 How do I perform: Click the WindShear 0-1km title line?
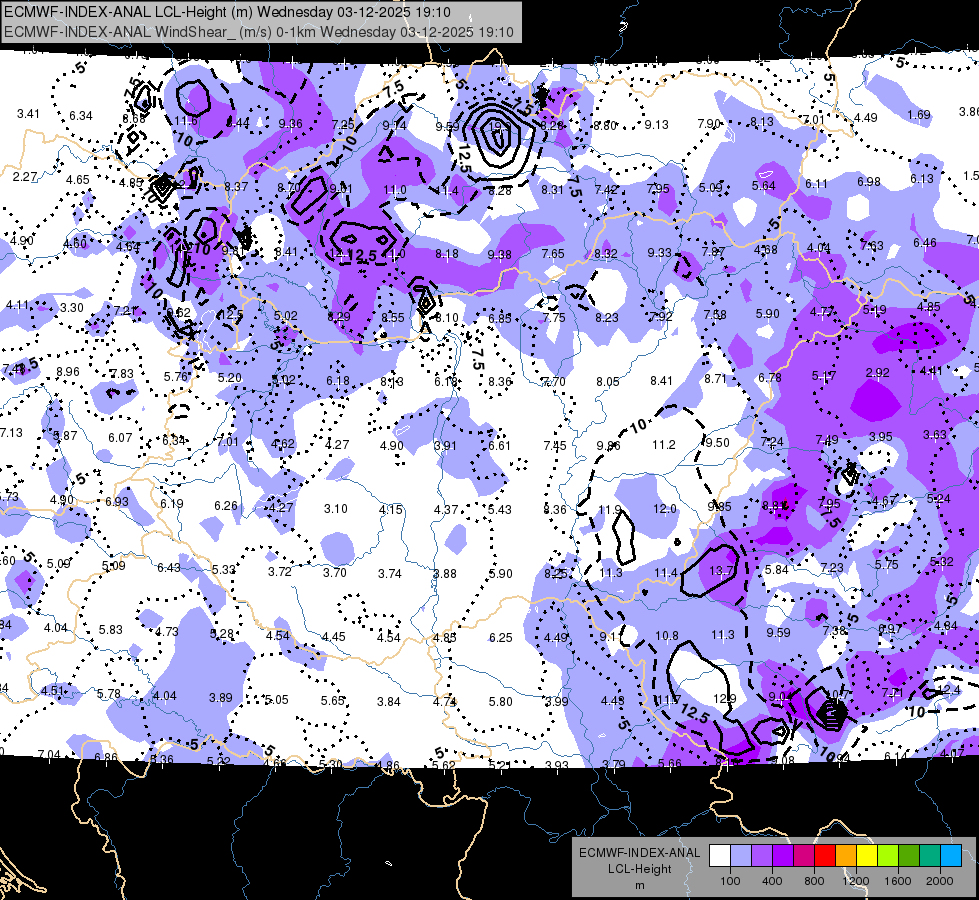258,32
